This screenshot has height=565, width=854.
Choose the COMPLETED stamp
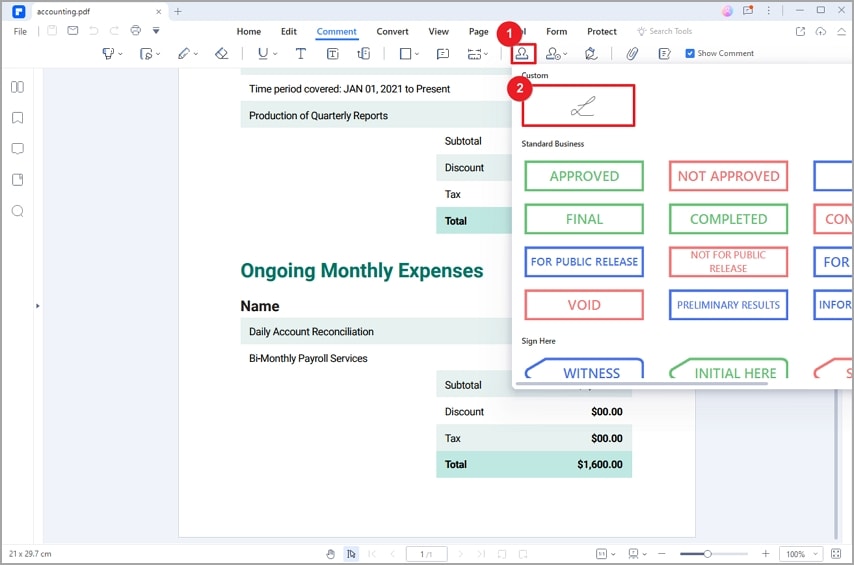coord(728,219)
